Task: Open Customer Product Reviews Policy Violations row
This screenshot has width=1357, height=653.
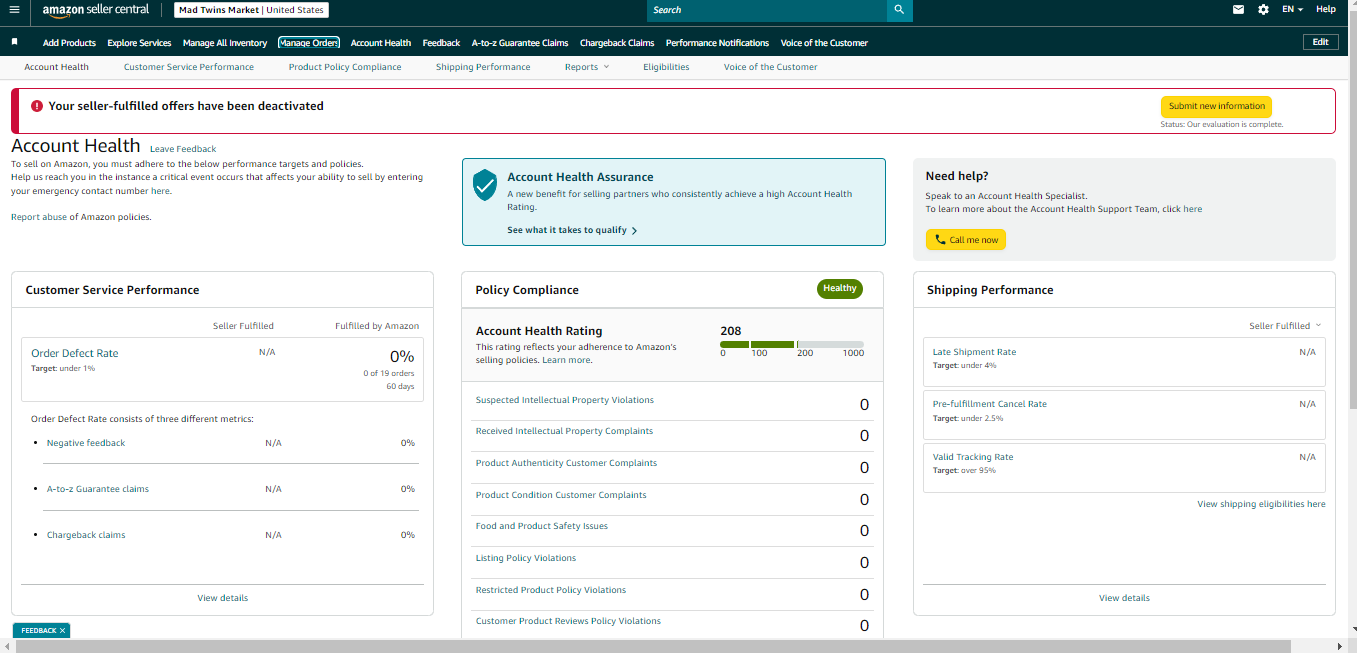Action: point(672,625)
